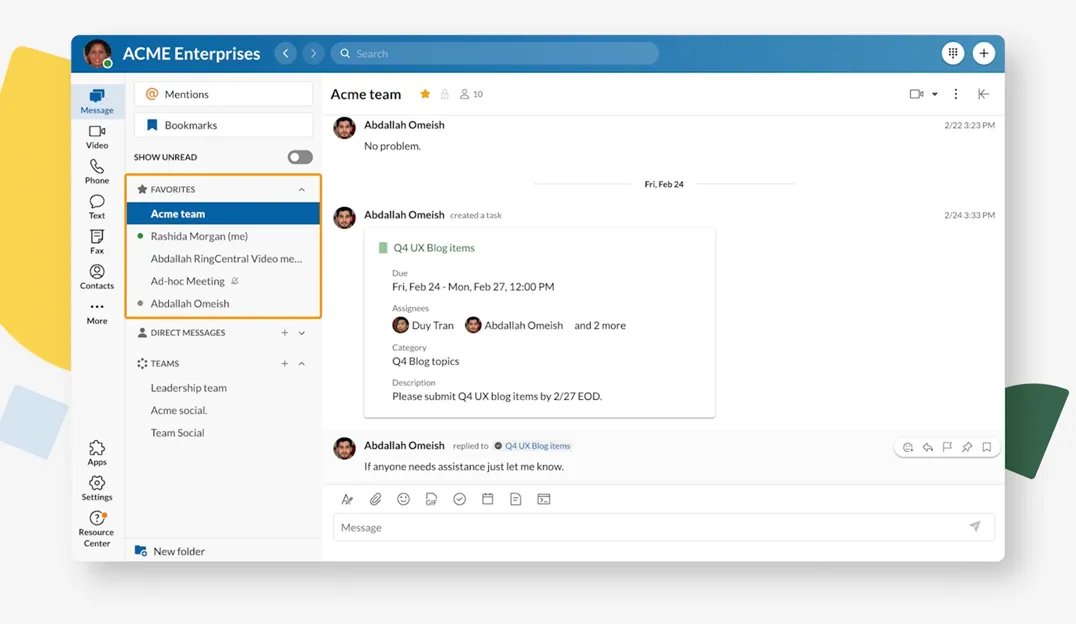This screenshot has width=1076, height=624.
Task: Open the dial pad grid icon
Action: [x=953, y=53]
